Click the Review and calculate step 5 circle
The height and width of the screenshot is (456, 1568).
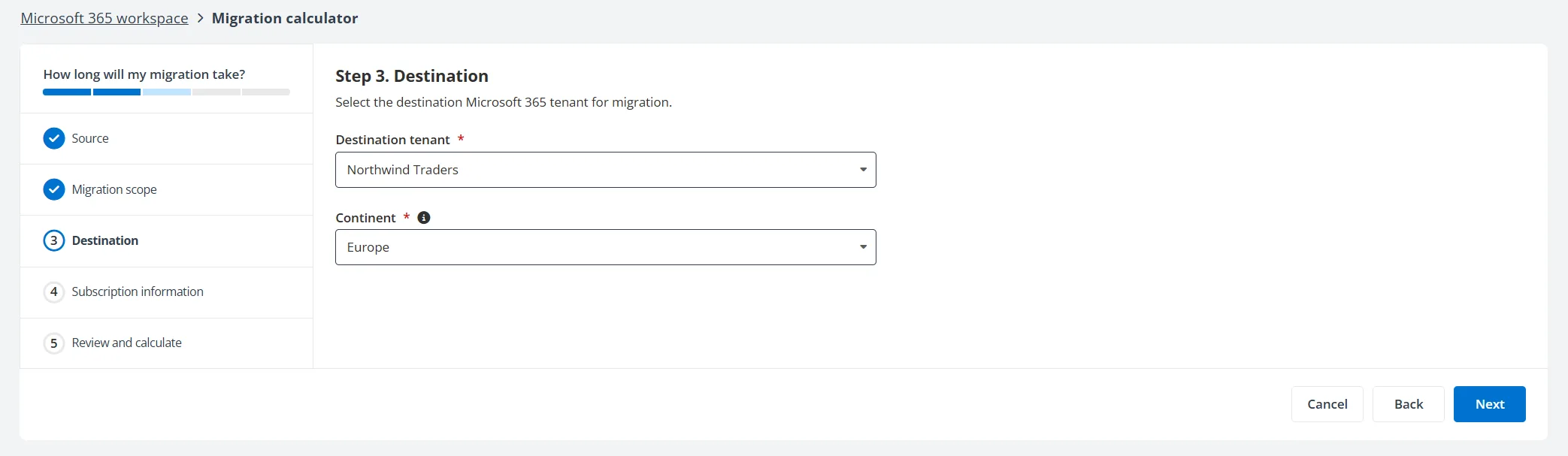53,343
